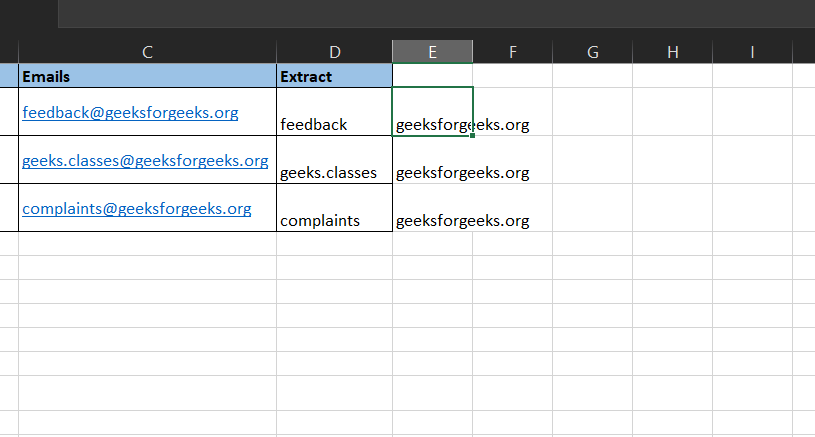Select cell containing feedback text
Screen dimensions: 815x437
click(x=334, y=112)
